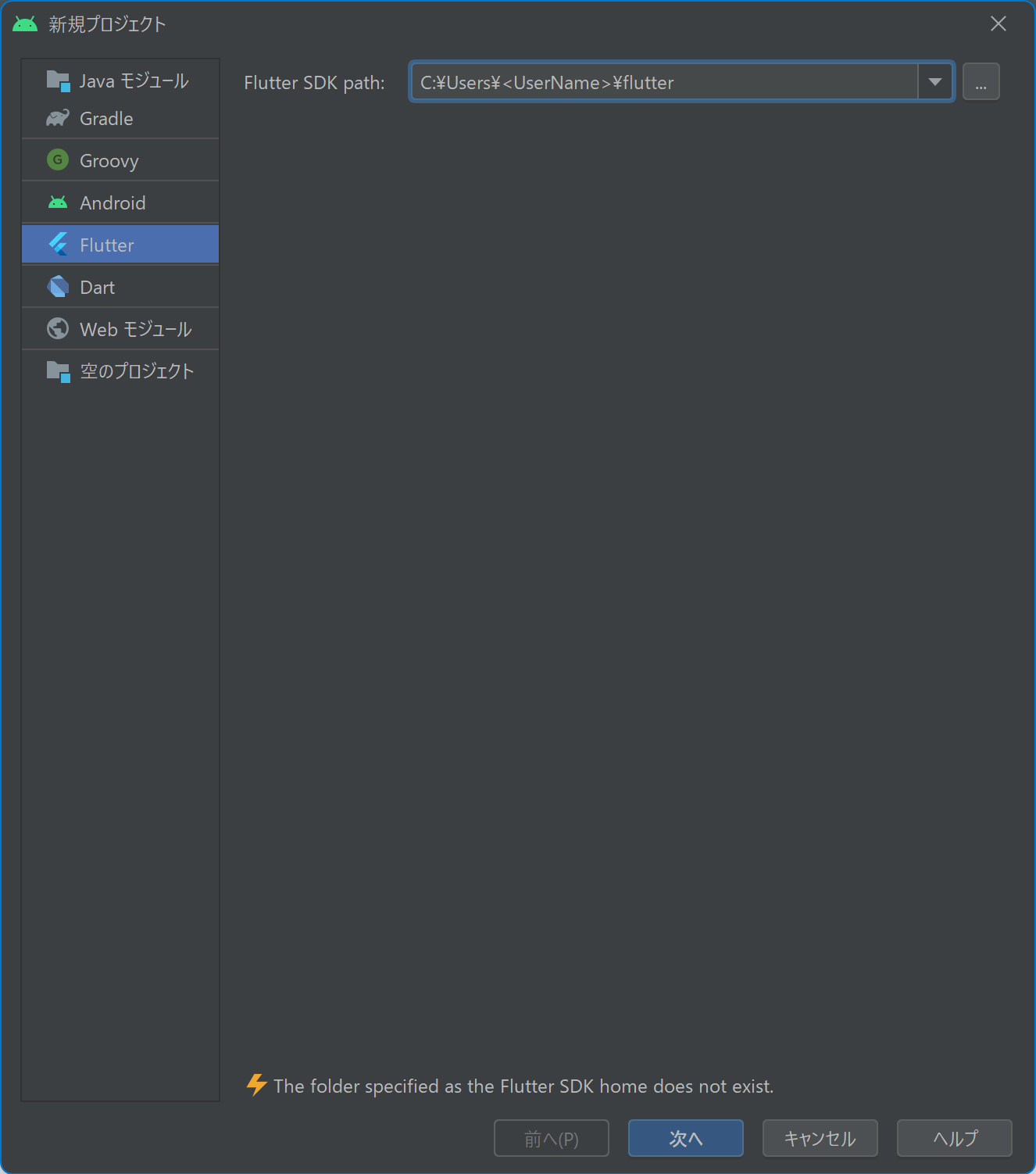This screenshot has height=1174, width=1036.
Task: Click the yellow lightning warning icon
Action: click(258, 1085)
